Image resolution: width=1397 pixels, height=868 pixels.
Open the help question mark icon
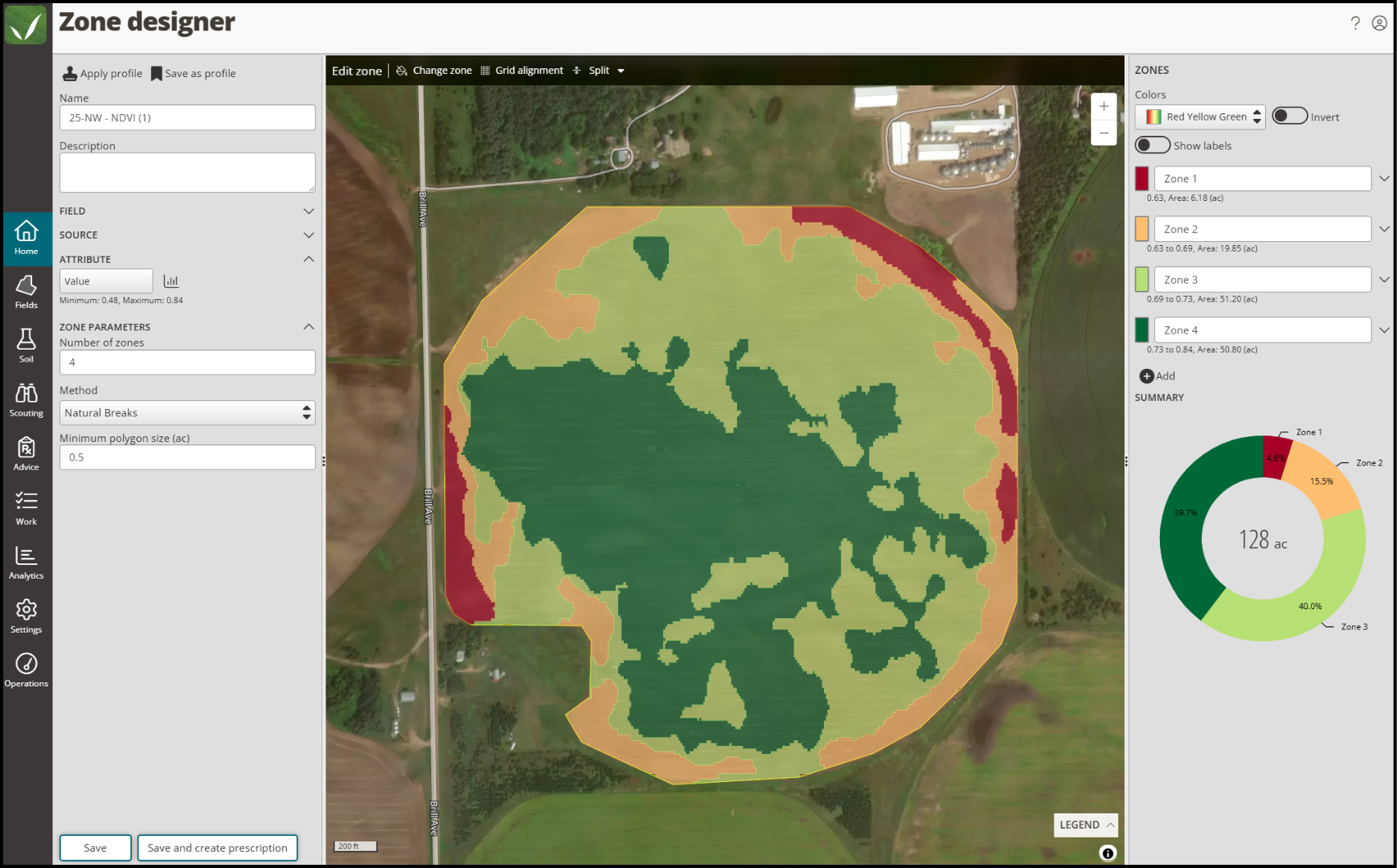(1355, 23)
